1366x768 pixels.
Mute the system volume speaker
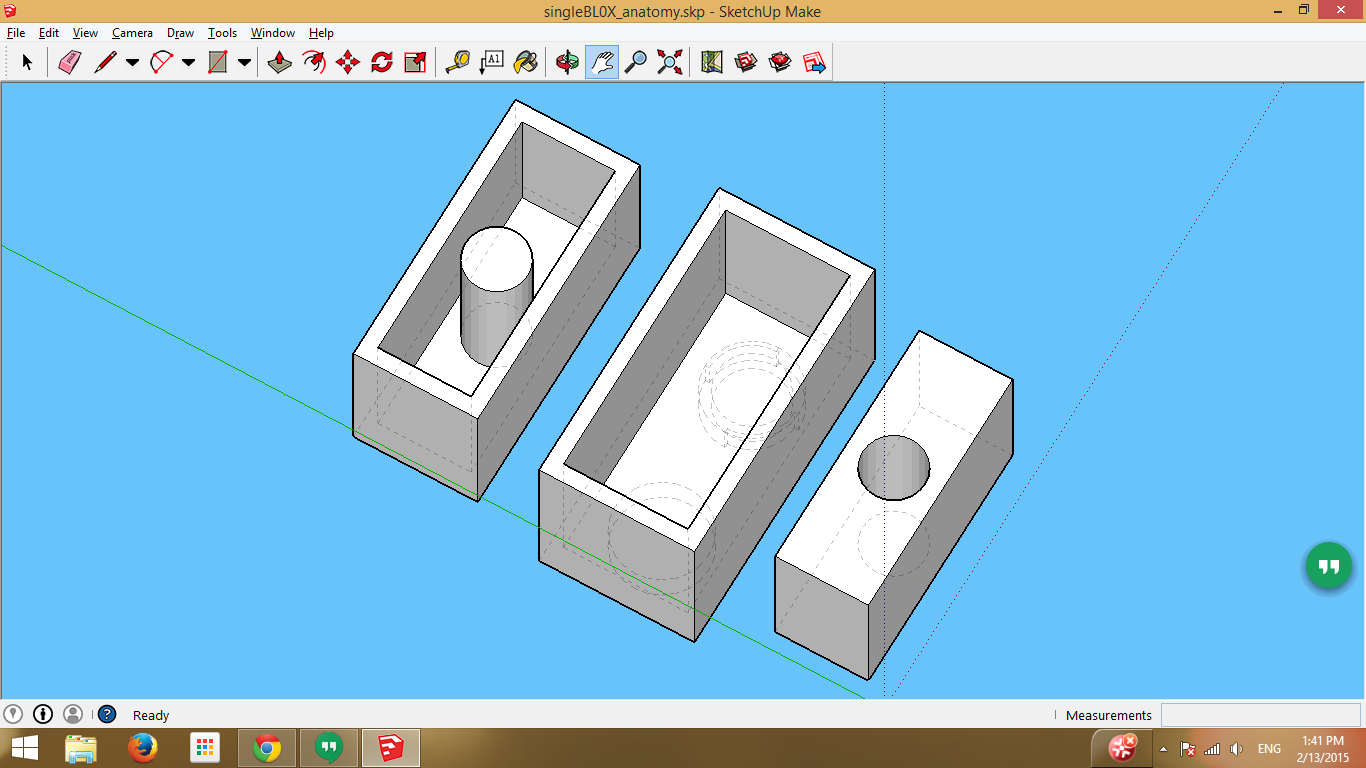(1237, 747)
